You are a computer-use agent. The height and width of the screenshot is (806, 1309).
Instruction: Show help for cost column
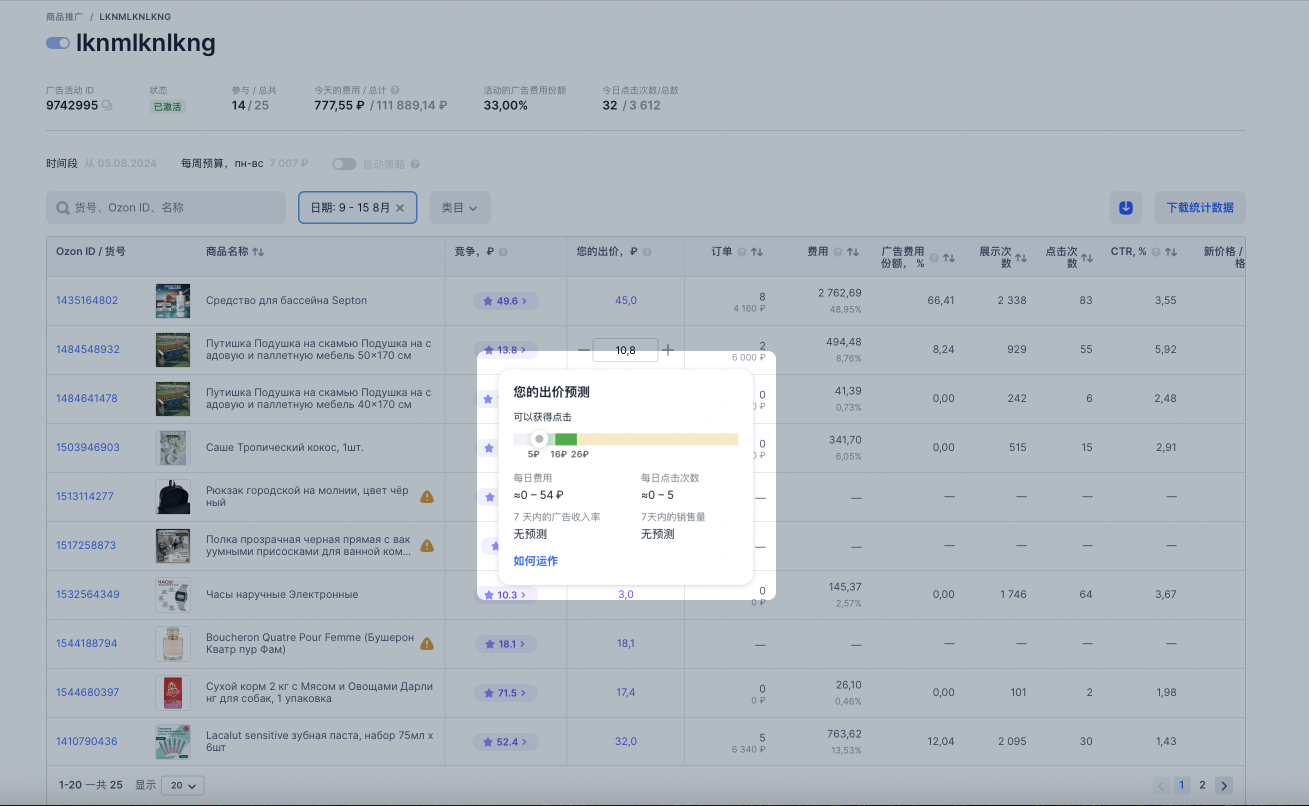pos(838,252)
